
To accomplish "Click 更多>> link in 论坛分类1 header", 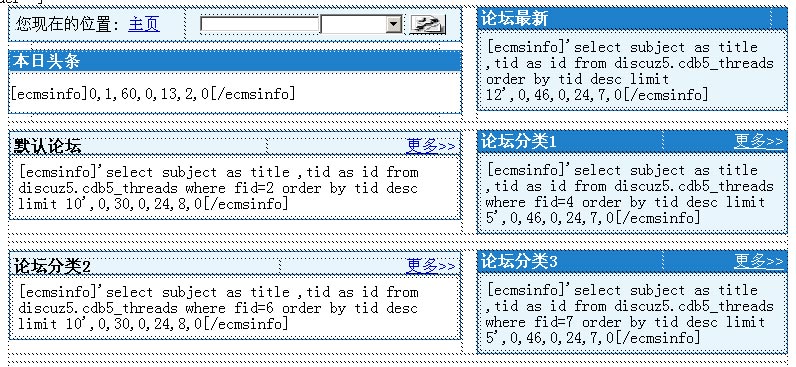I will click(759, 141).
